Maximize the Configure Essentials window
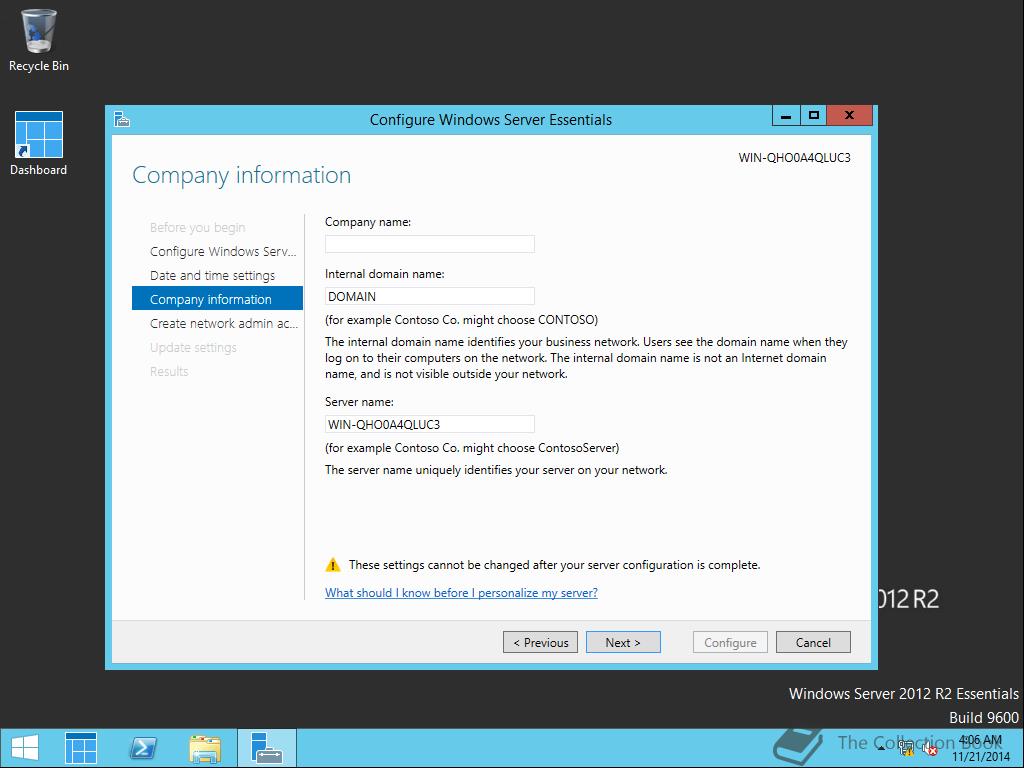 tap(814, 115)
